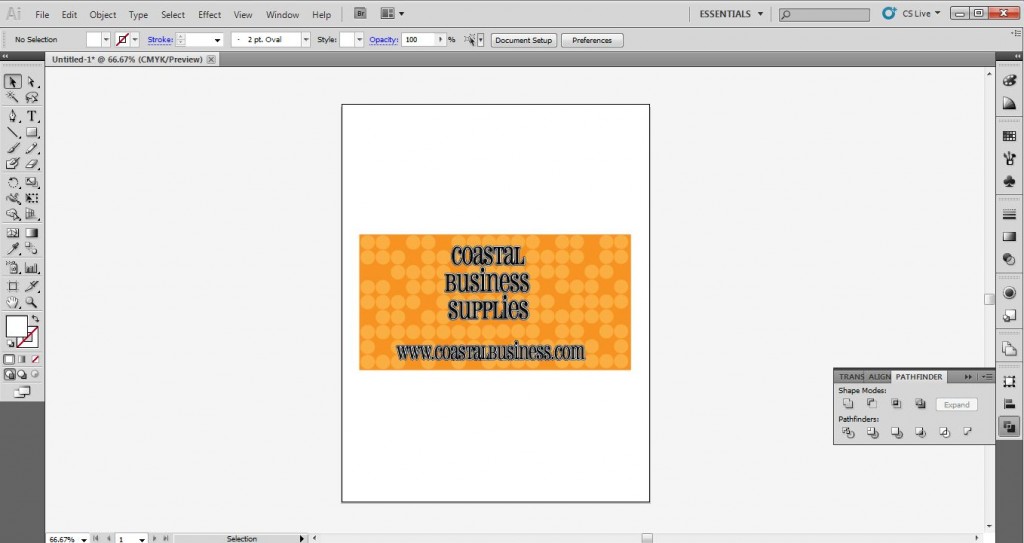The height and width of the screenshot is (543, 1024).
Task: Open the Appearance panel icon
Action: [1009, 293]
